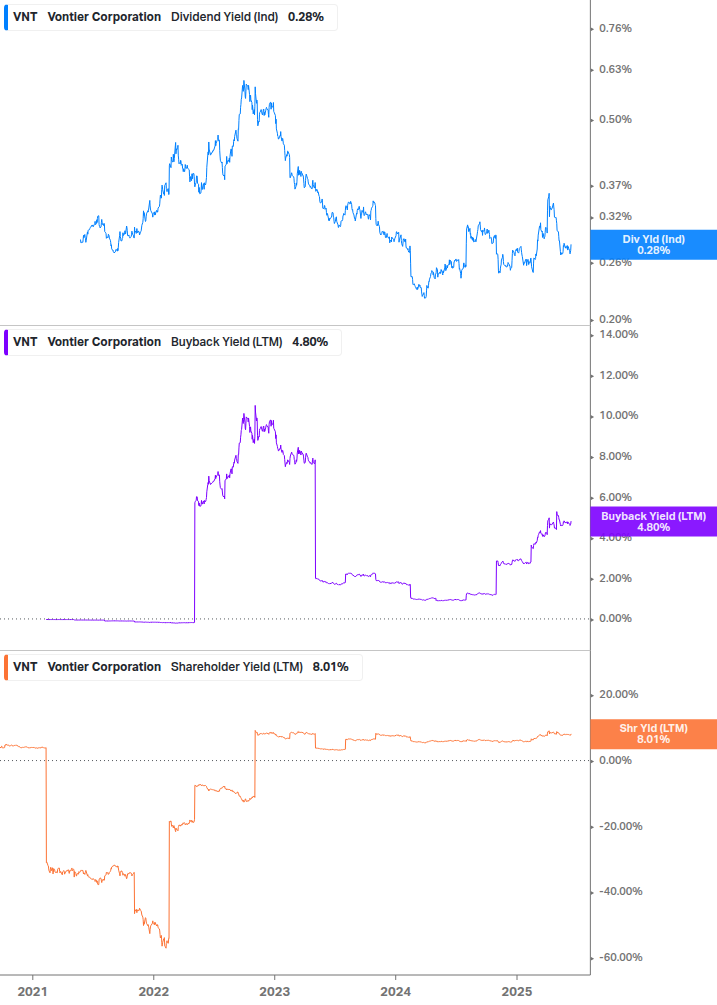Click the blue Div Yld (Ind) 0.28% tag
This screenshot has width=717, height=1005.
653,245
